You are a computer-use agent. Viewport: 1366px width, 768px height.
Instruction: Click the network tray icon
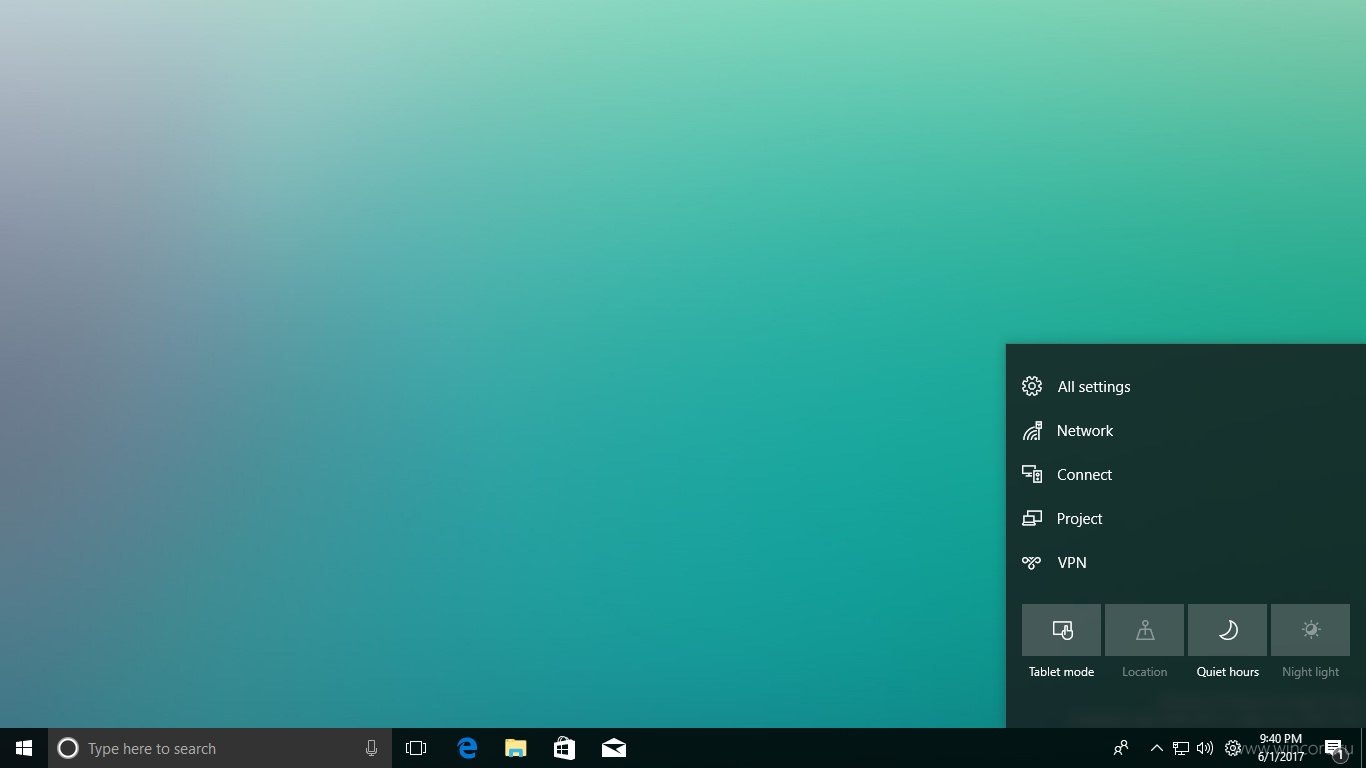click(x=1181, y=748)
